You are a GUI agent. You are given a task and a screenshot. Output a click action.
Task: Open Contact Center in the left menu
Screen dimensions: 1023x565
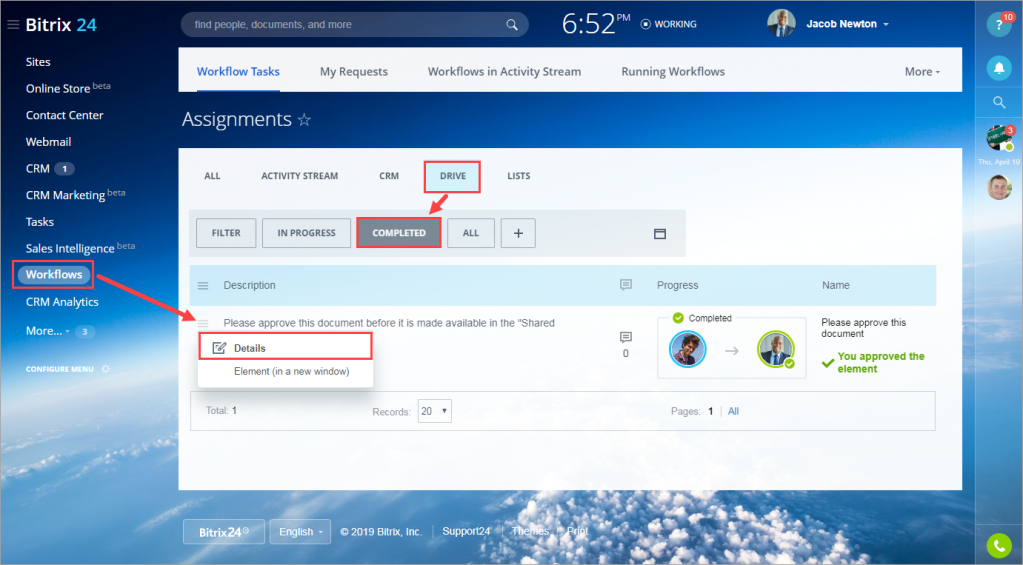(x=65, y=115)
